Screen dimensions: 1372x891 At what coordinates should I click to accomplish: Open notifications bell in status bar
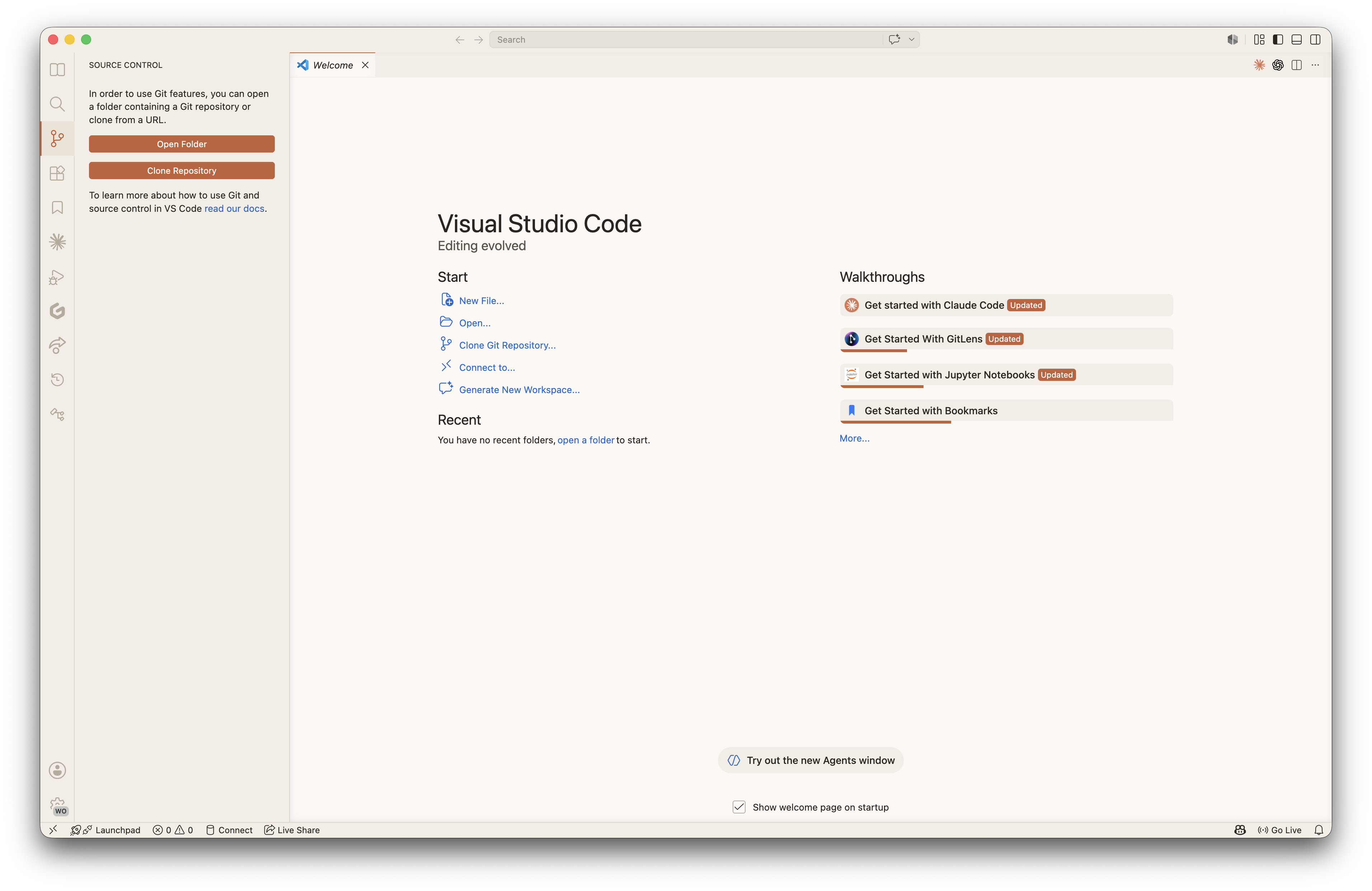point(1319,830)
